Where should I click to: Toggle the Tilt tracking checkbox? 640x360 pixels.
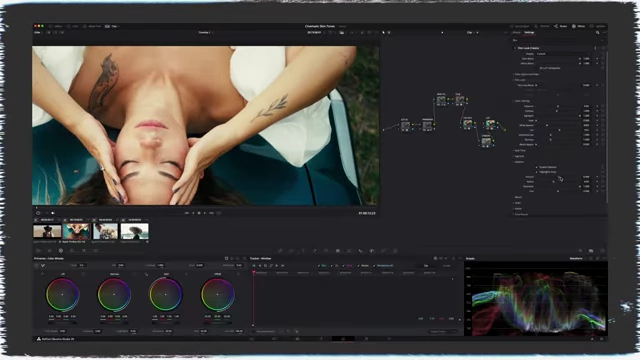pos(331,266)
